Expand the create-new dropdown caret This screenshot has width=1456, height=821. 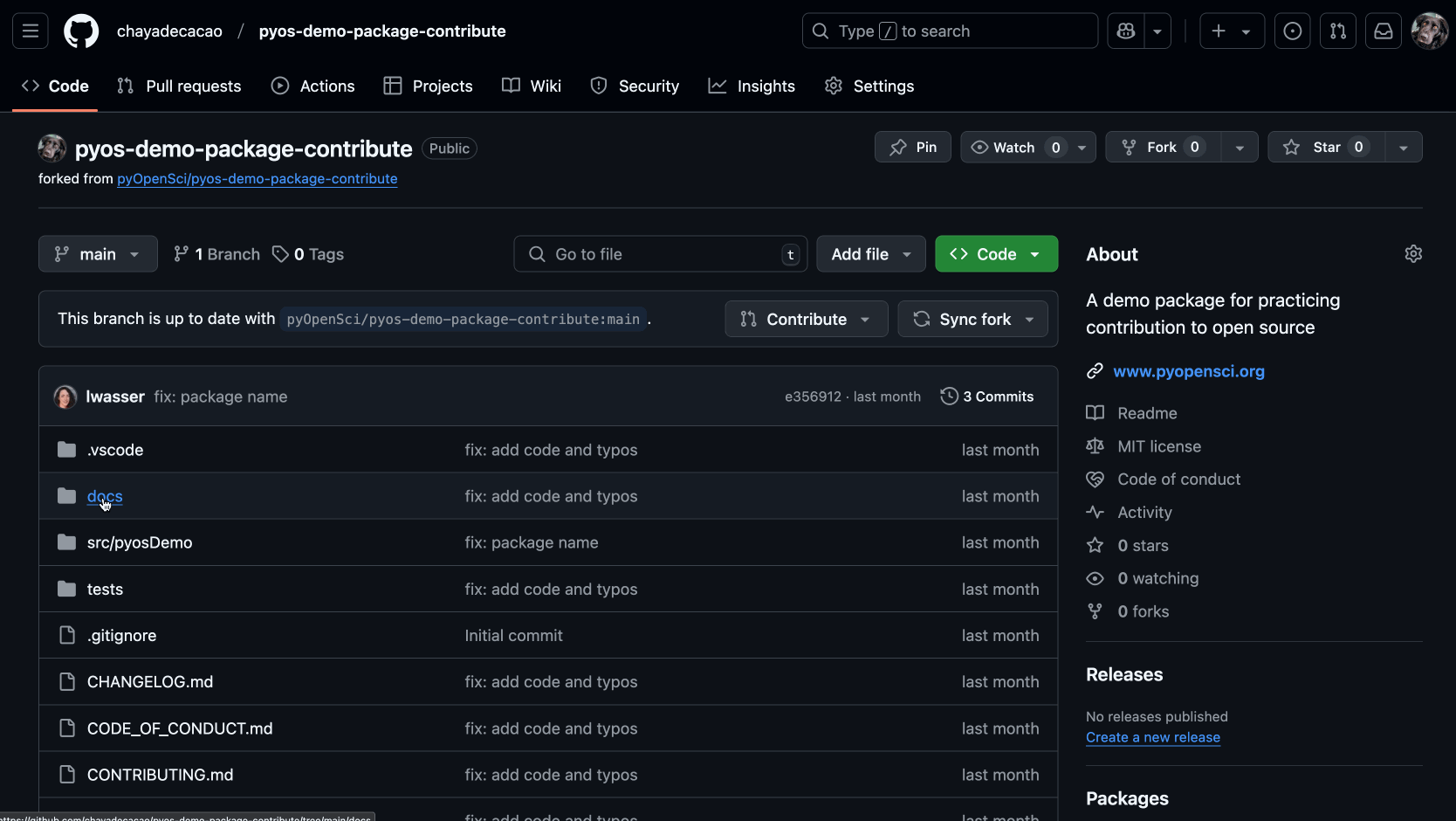click(1247, 31)
